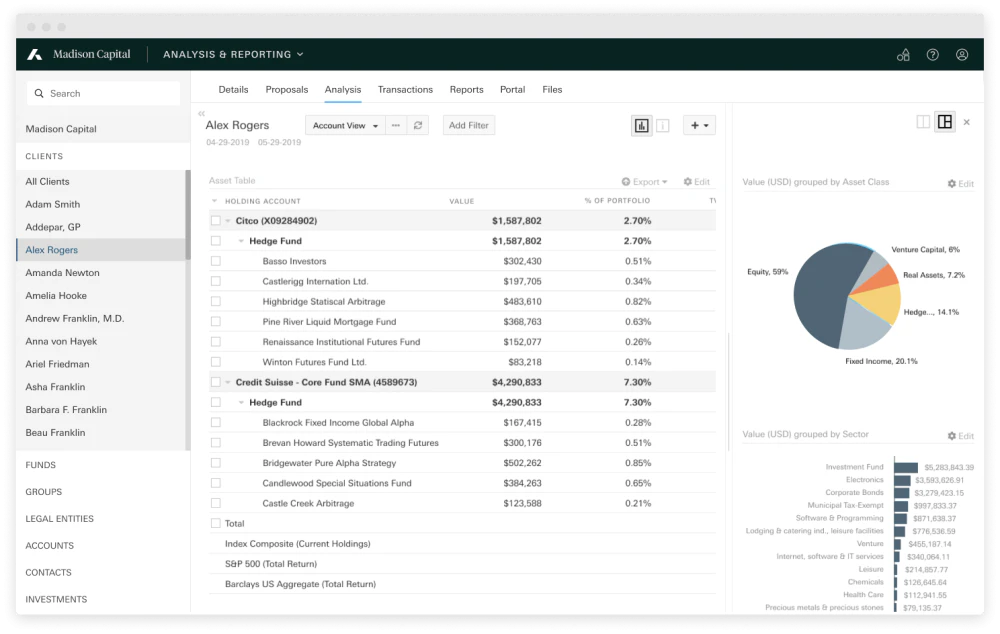The image size is (1000, 634).
Task: Click the Add Filter button
Action: coord(468,124)
